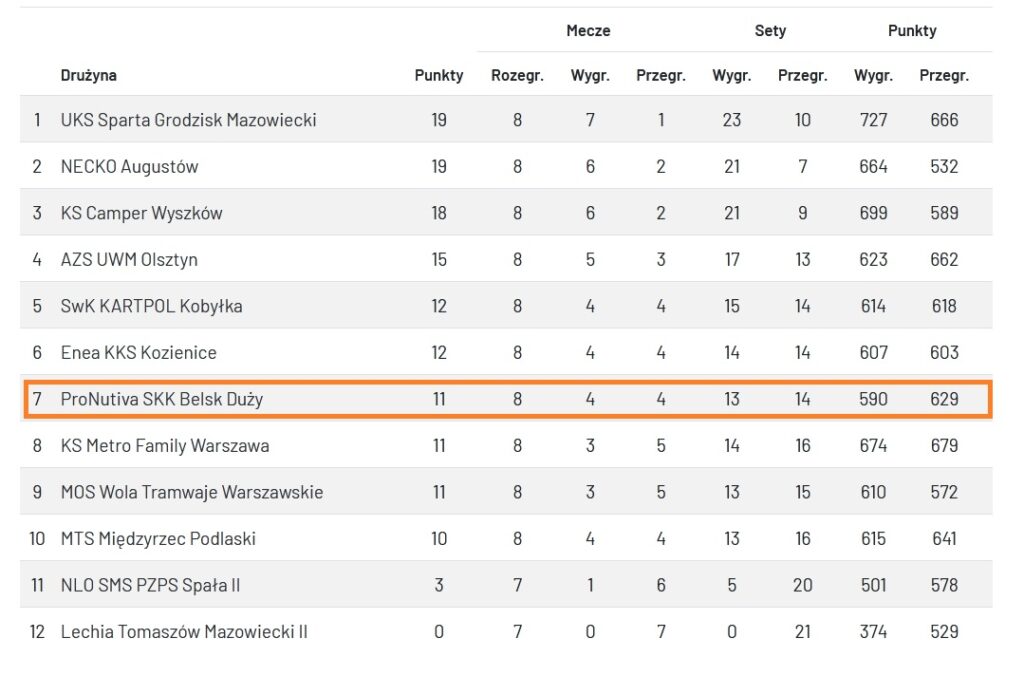Click the rightmost Punkty group header

point(912,31)
